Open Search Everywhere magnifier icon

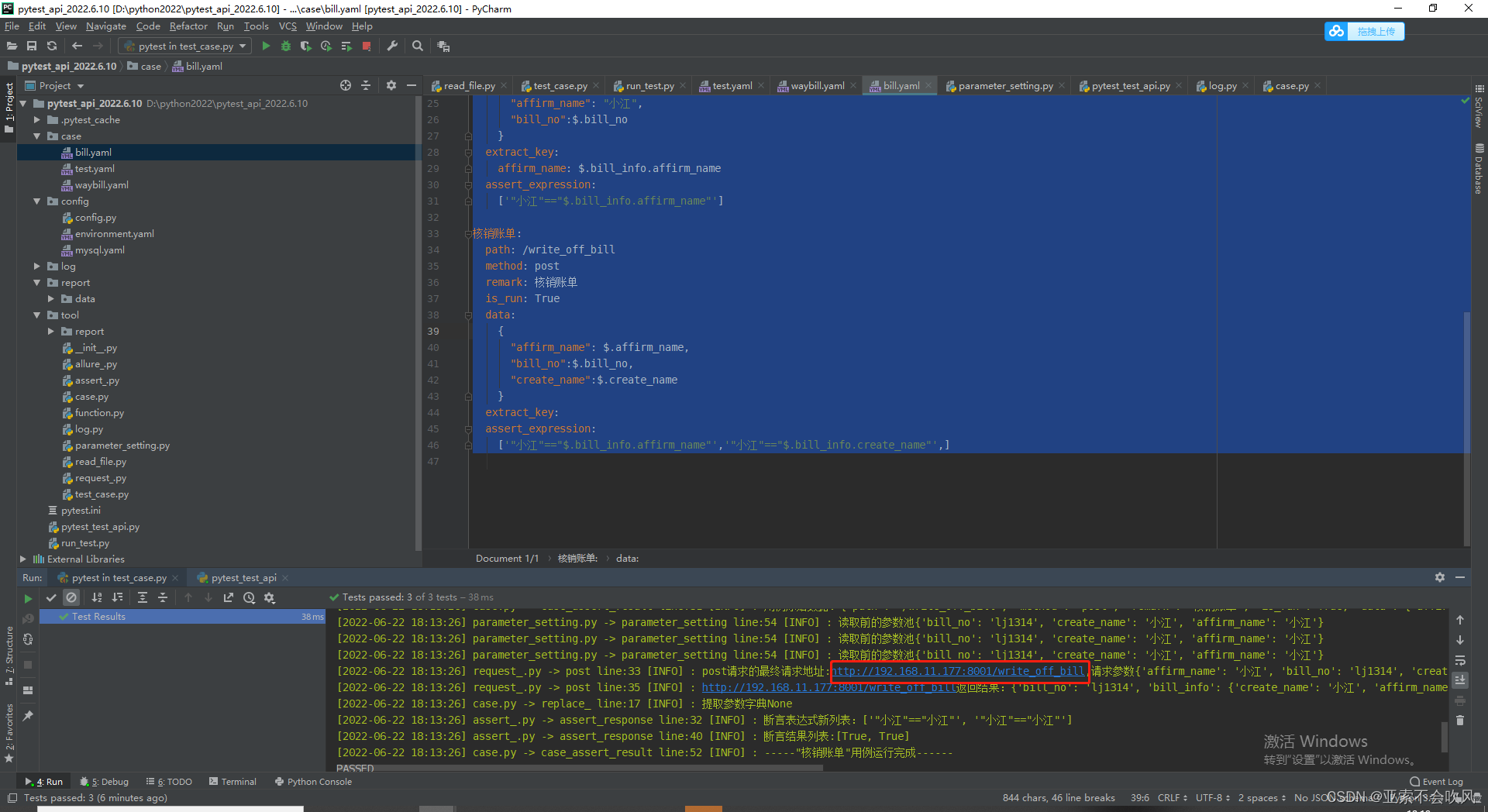[x=418, y=46]
